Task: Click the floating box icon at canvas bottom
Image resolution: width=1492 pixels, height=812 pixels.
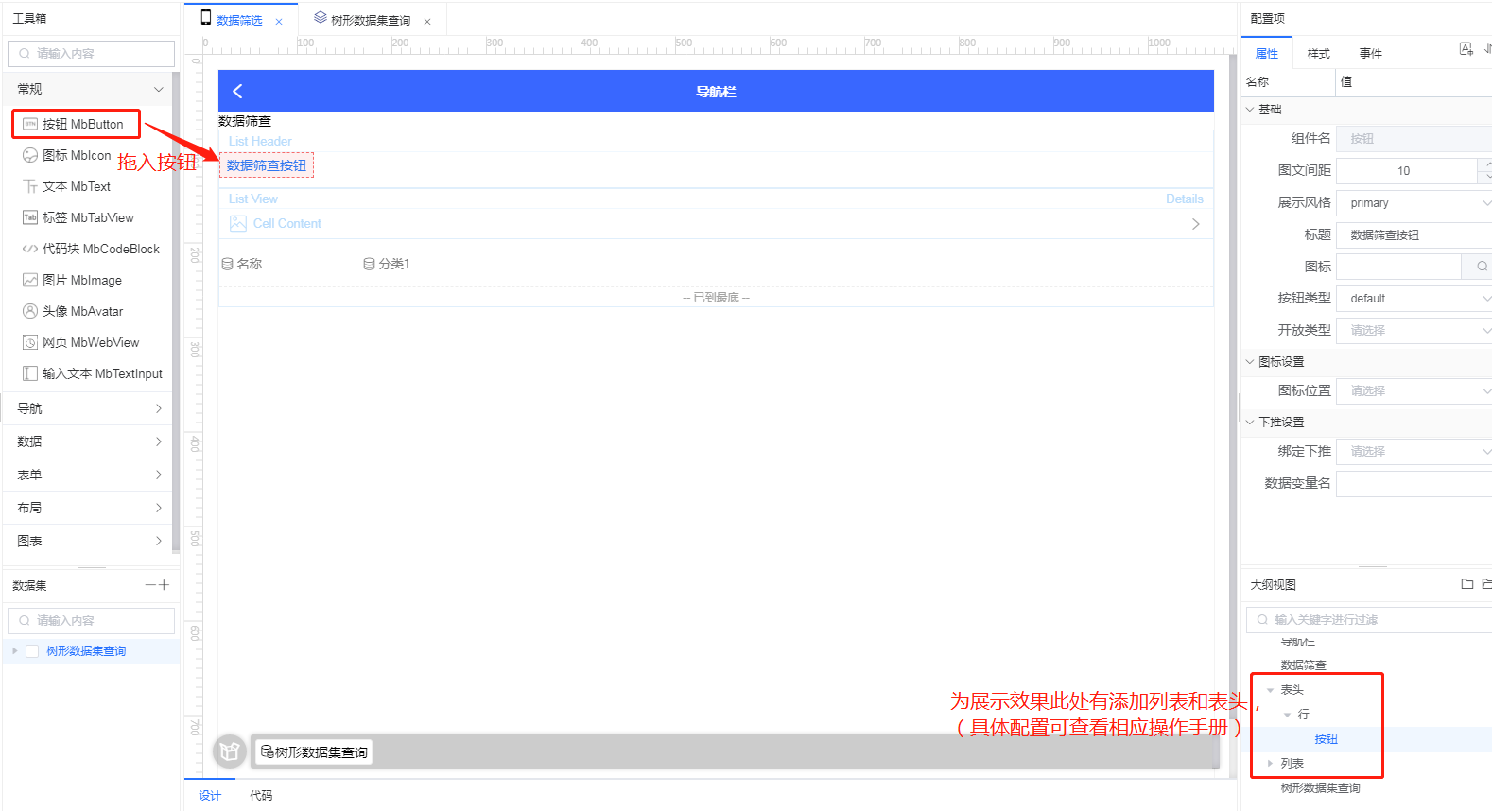Action: [x=229, y=752]
